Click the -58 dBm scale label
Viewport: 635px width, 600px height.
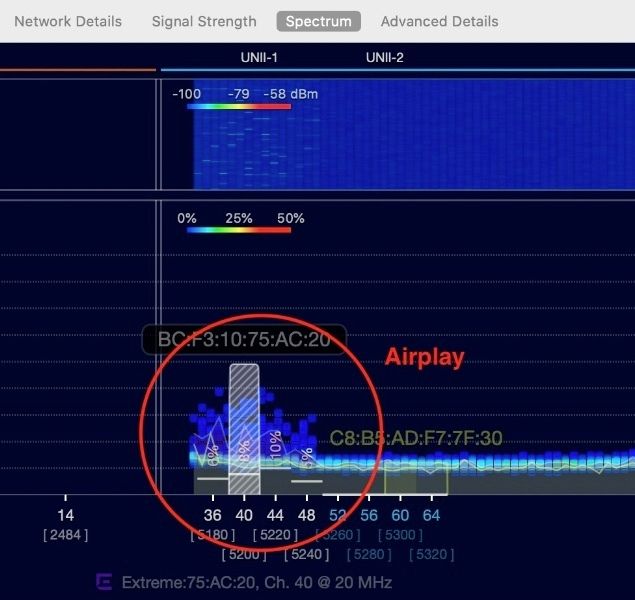pos(291,94)
